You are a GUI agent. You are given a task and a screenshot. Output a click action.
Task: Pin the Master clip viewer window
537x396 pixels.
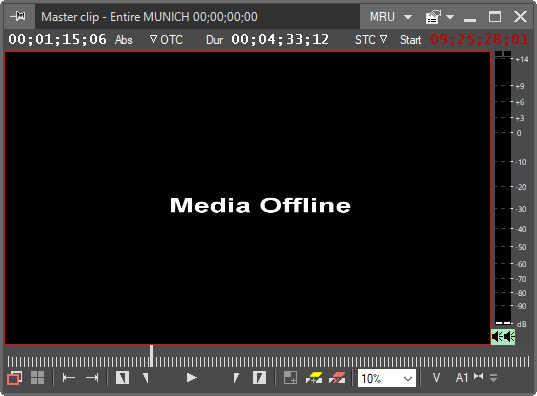18,16
